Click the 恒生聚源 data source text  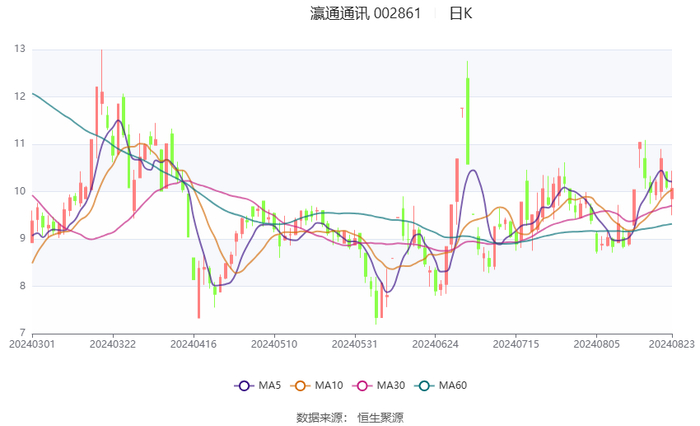(380, 418)
